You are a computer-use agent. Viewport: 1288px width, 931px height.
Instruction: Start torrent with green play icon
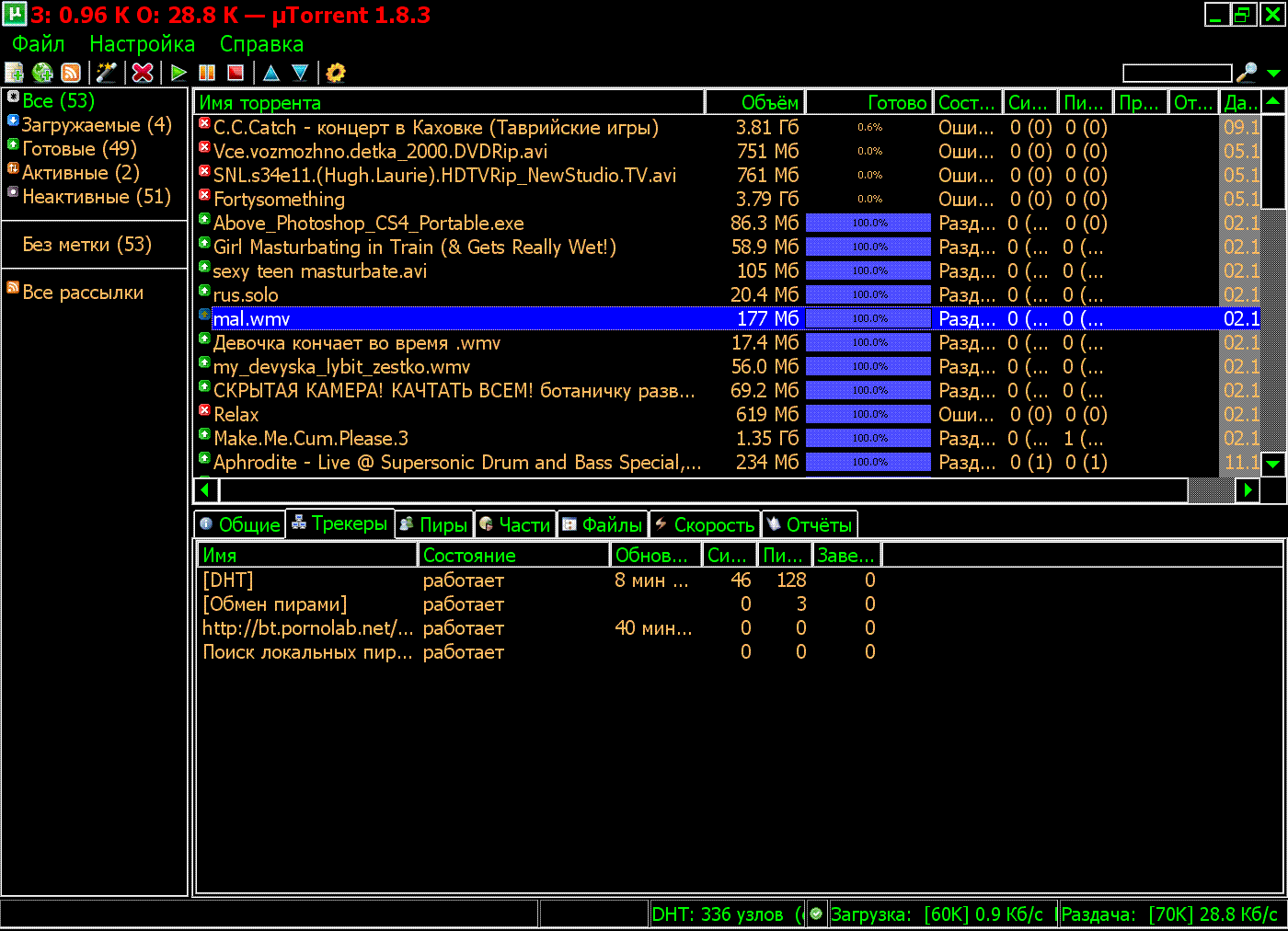tap(179, 73)
